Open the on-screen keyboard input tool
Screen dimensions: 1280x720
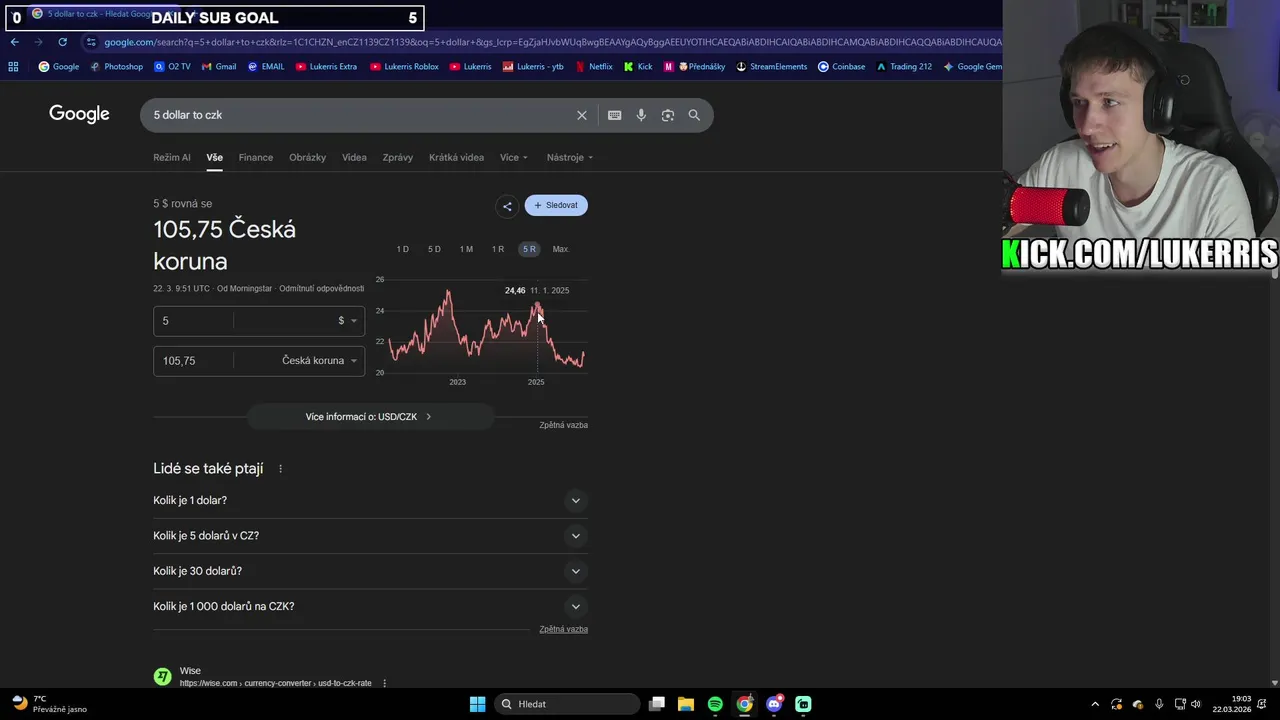[x=614, y=115]
